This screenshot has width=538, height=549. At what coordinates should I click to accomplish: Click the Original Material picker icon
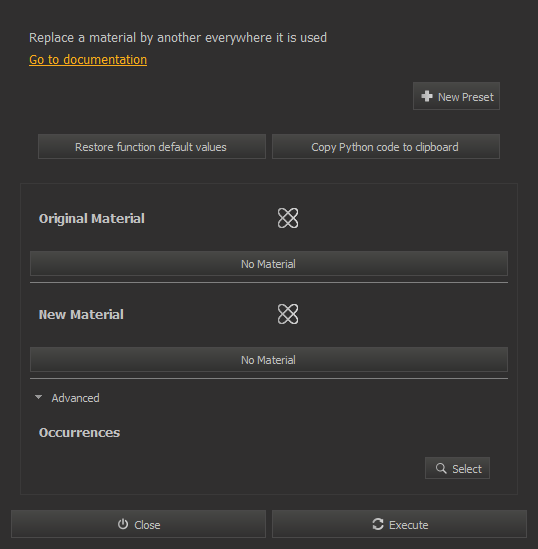click(x=288, y=218)
